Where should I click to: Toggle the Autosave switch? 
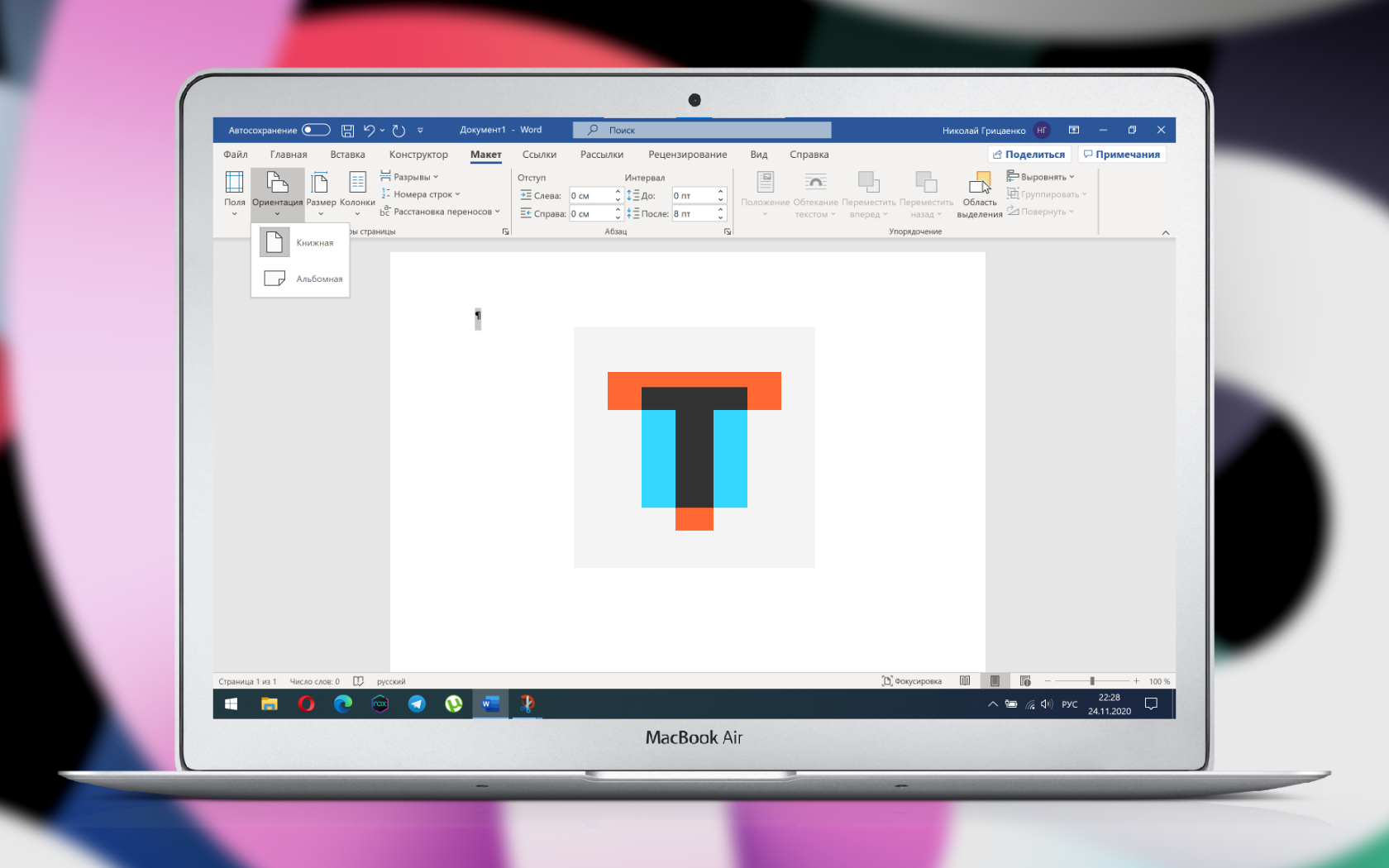click(x=316, y=130)
